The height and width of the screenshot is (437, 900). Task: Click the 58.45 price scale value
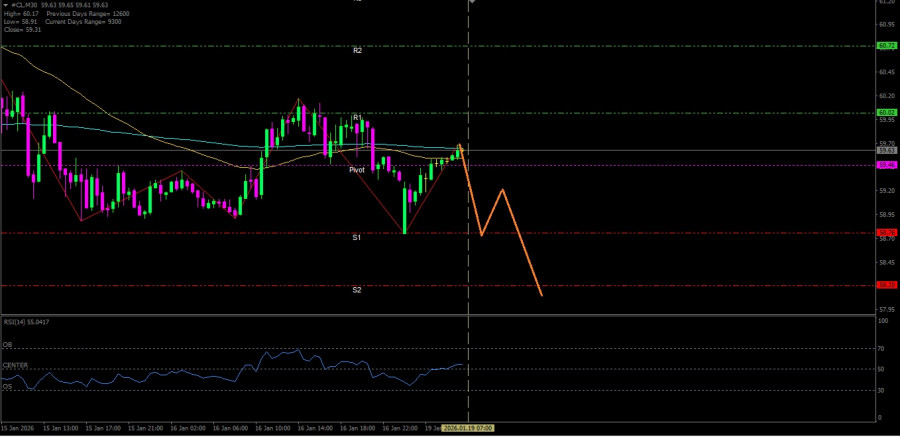[x=887, y=262]
